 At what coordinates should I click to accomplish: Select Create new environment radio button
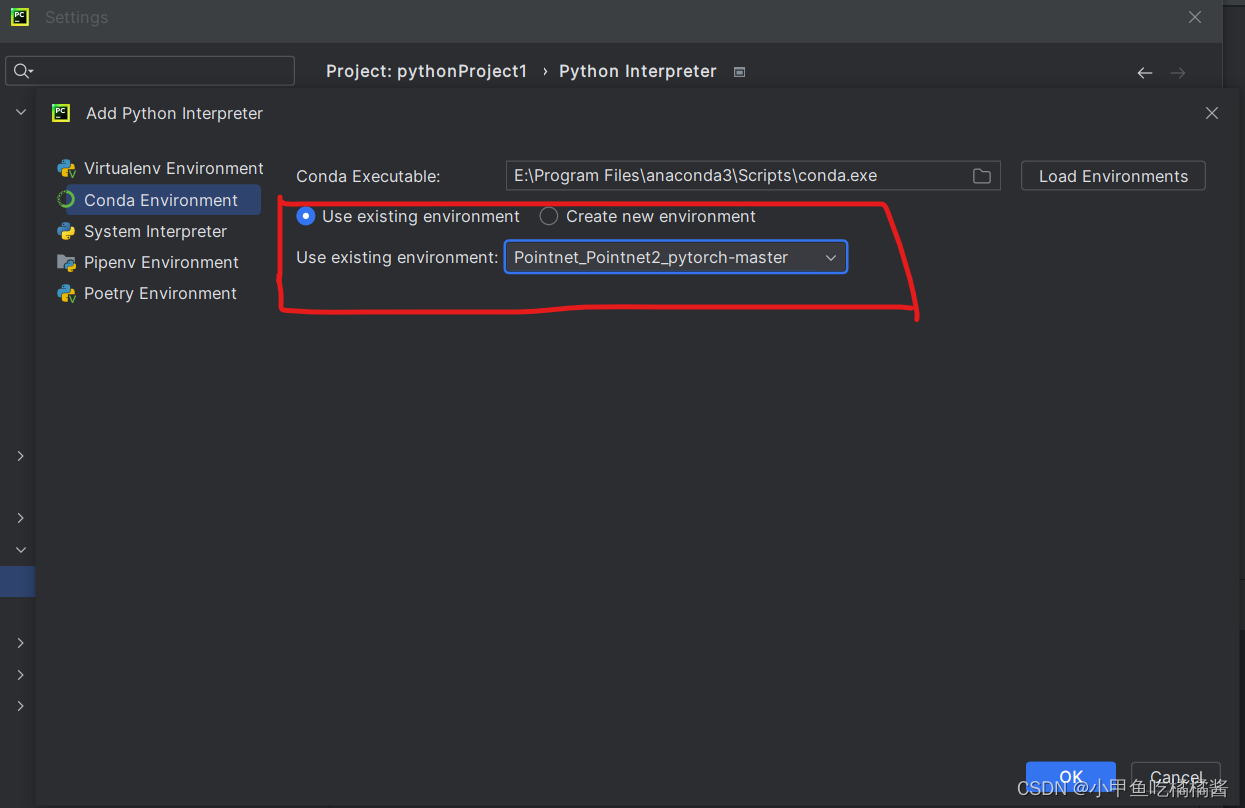pyautogui.click(x=549, y=216)
